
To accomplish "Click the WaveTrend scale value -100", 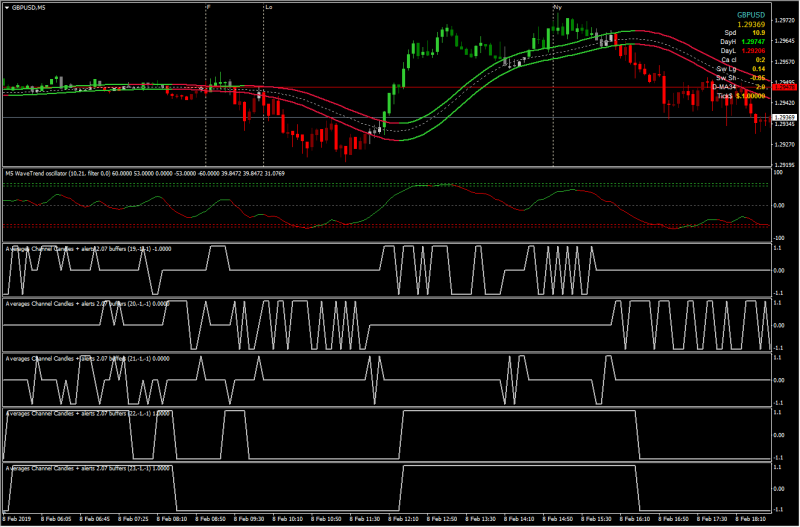I will point(780,238).
